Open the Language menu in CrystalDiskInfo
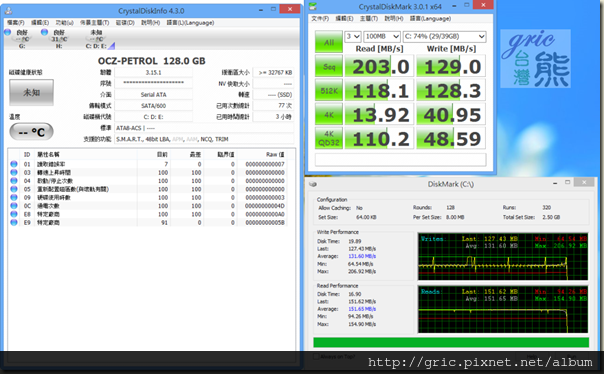This screenshot has height=374, width=604. (x=190, y=23)
